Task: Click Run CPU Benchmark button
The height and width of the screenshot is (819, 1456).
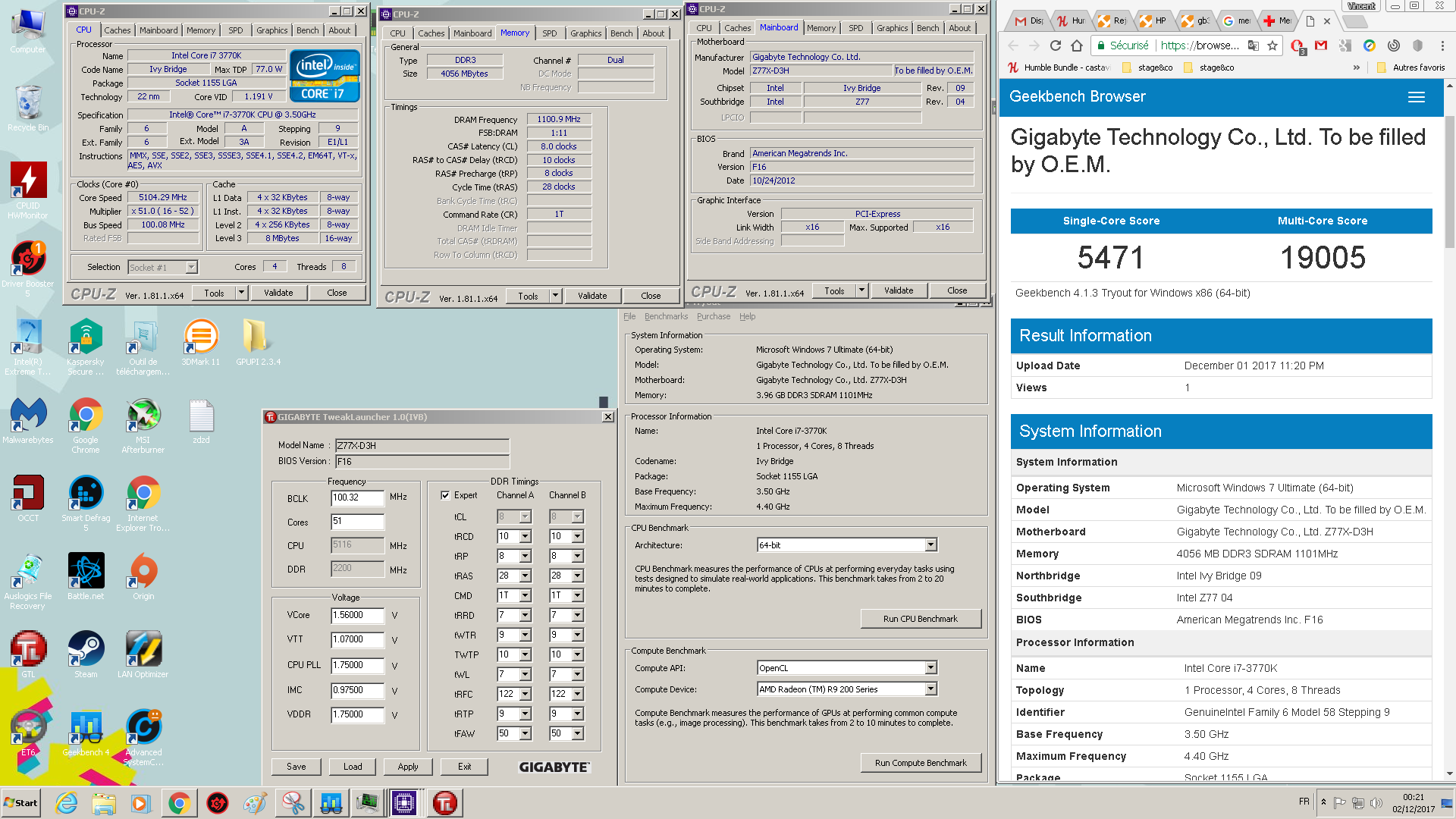Action: pos(921,619)
